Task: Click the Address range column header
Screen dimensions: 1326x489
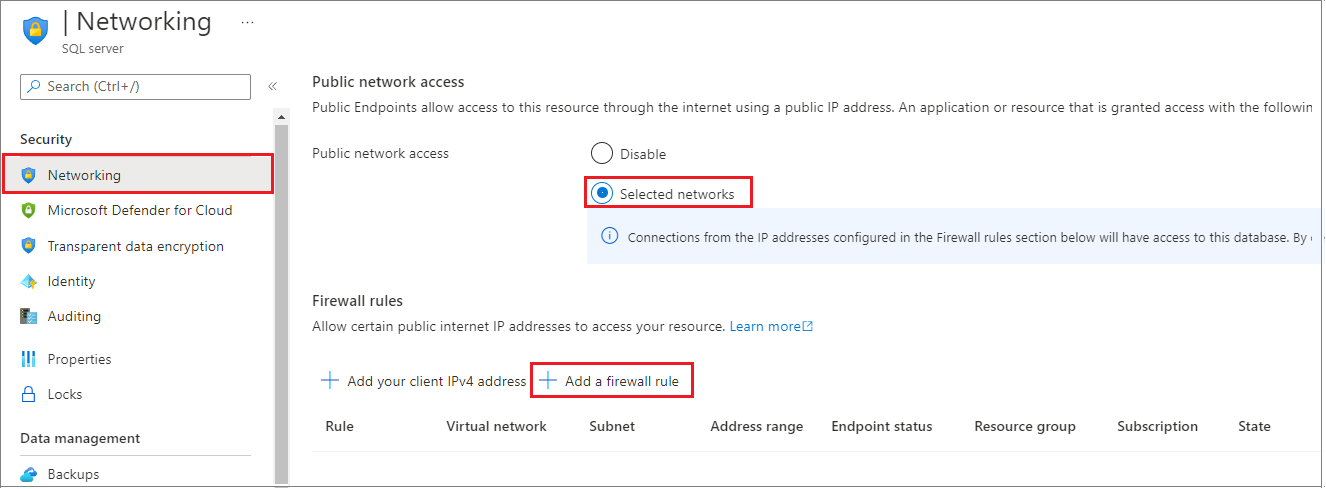Action: click(x=756, y=427)
